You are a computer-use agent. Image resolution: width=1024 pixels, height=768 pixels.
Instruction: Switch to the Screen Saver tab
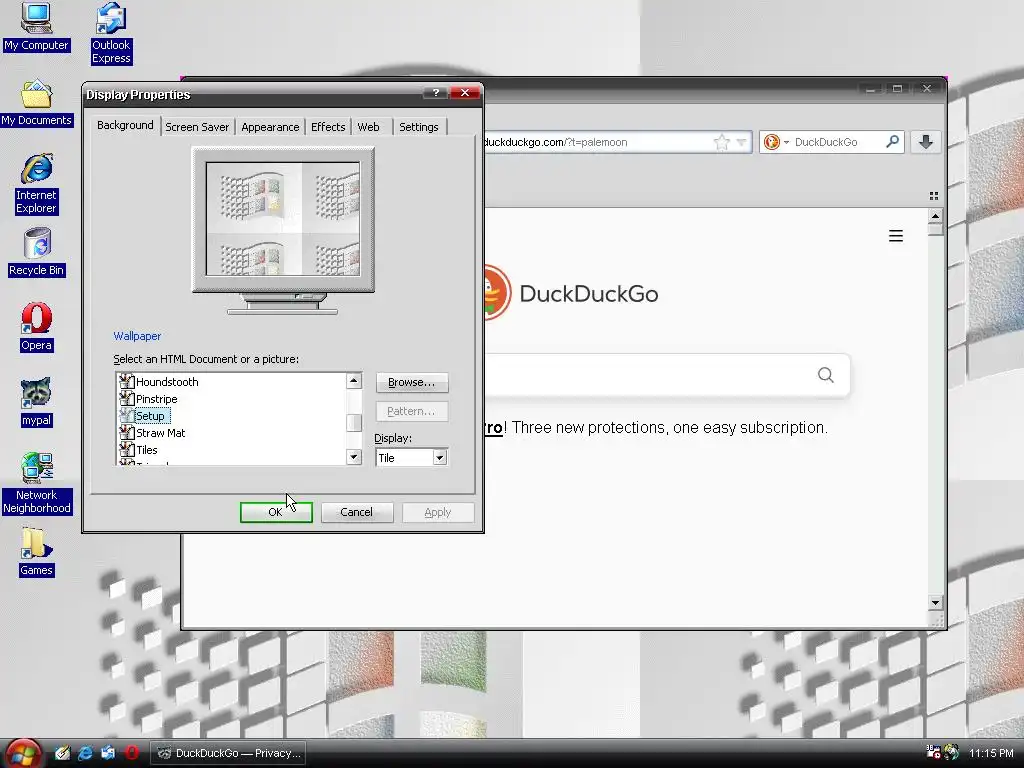coord(197,127)
